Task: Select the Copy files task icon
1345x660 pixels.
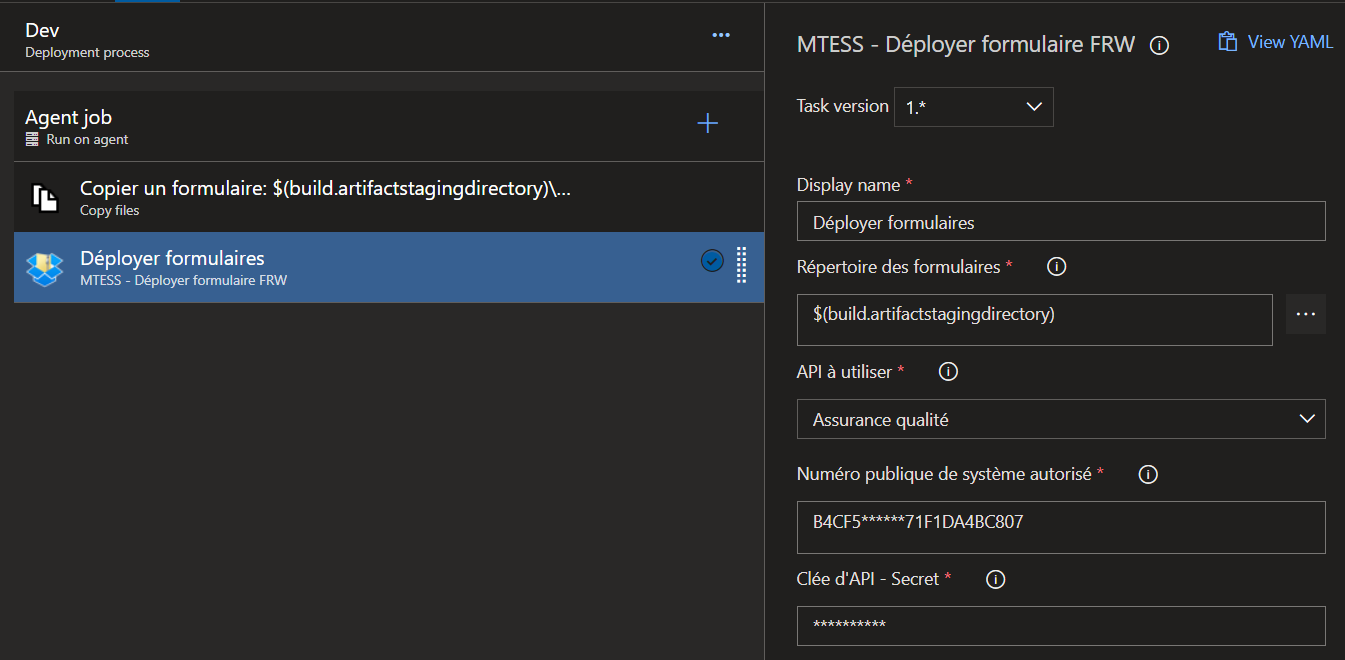Action: [x=46, y=198]
